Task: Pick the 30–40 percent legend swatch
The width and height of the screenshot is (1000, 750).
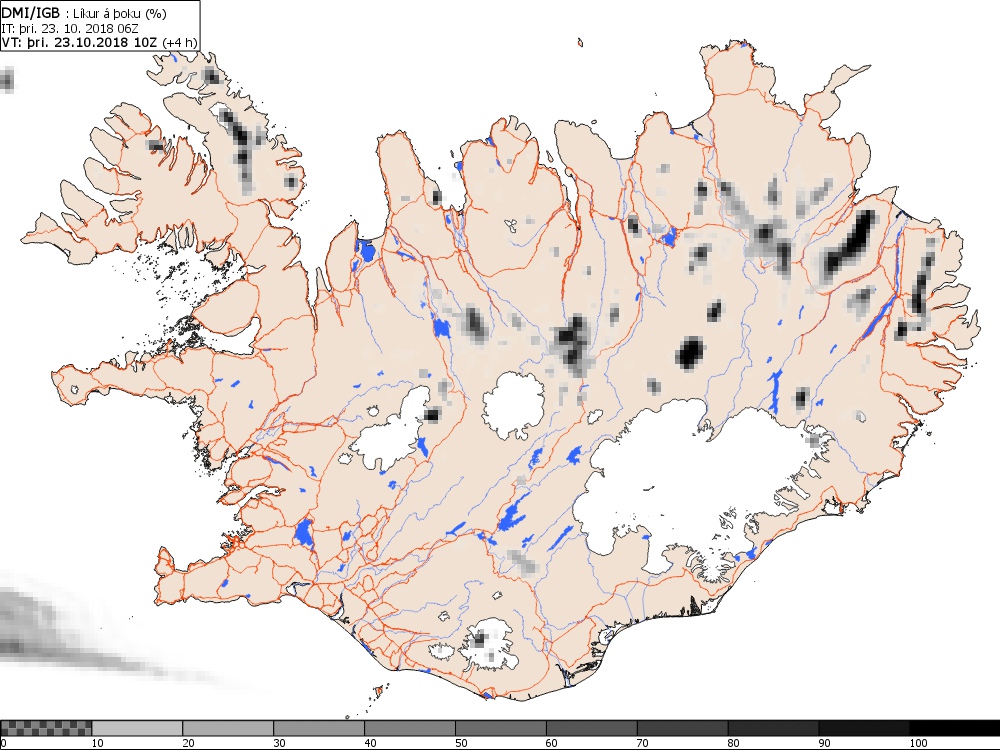Action: [319, 728]
